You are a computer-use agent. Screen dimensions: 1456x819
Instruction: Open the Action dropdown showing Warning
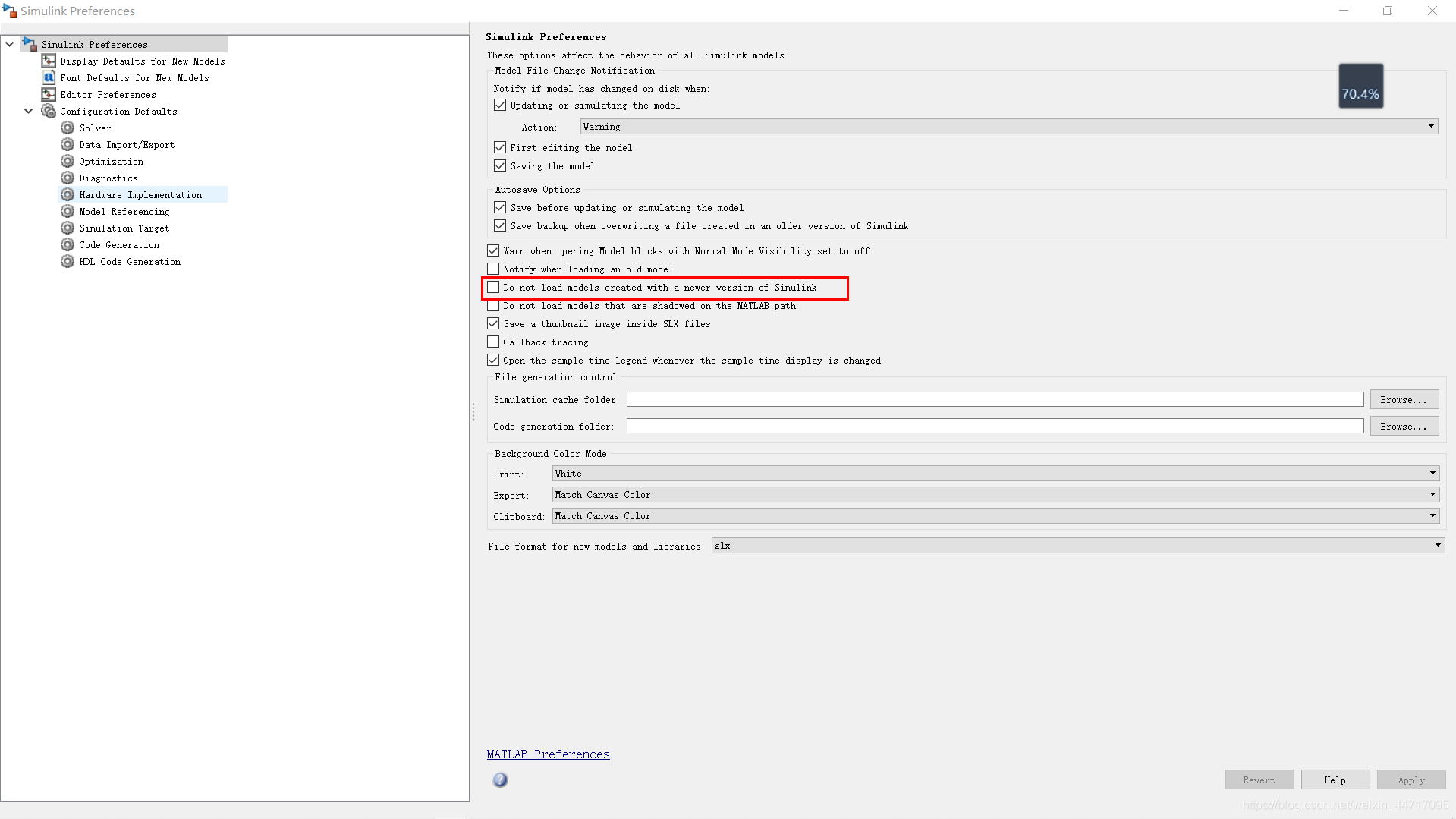point(1009,127)
